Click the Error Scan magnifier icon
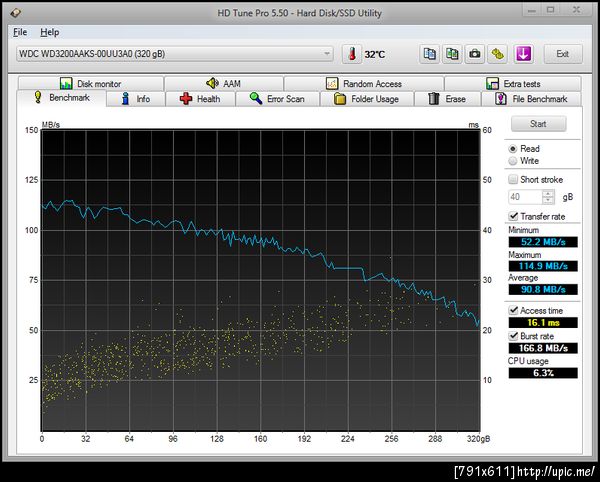 click(256, 99)
